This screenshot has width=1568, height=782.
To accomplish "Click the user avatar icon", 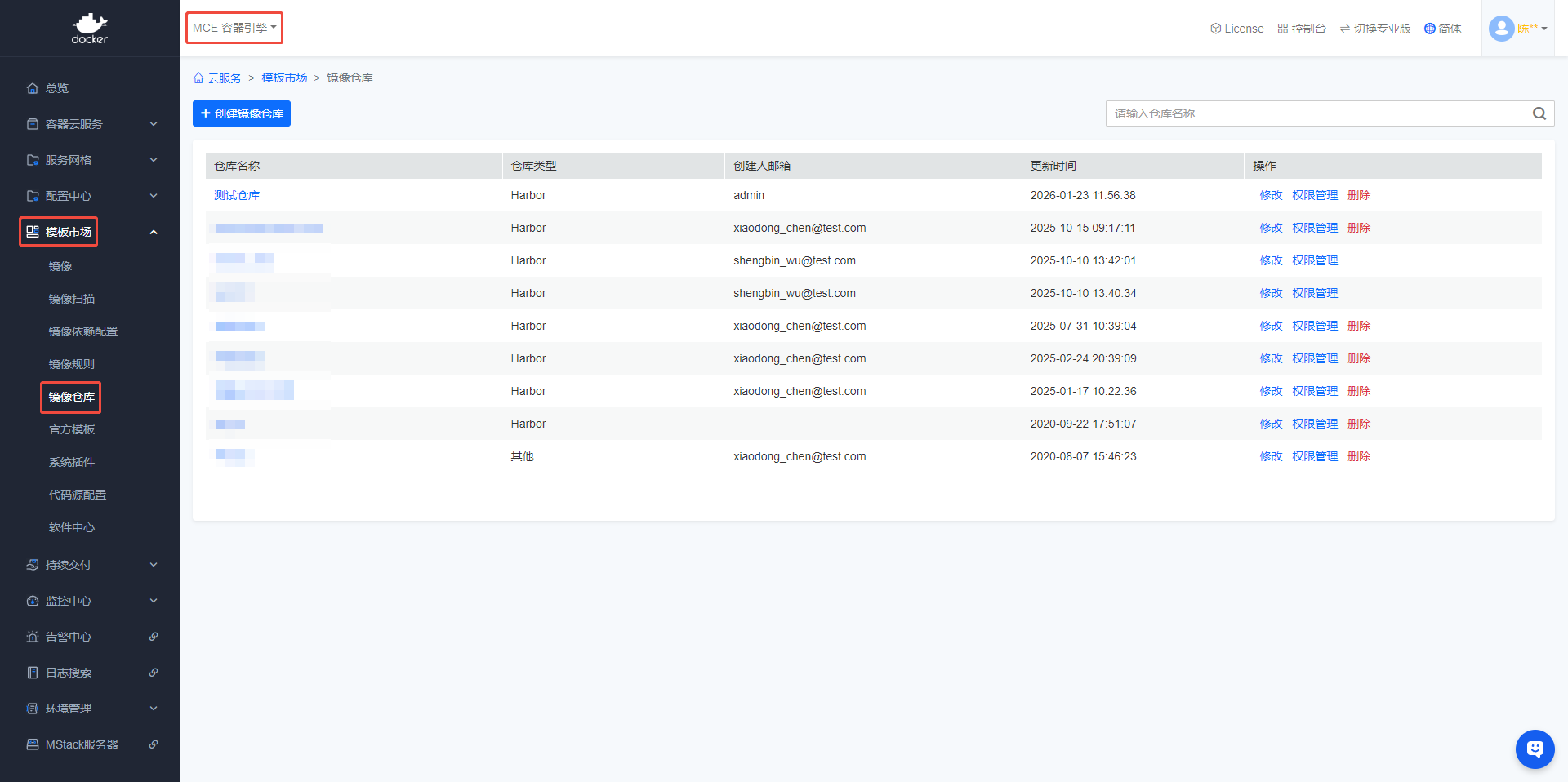I will tap(1501, 29).
